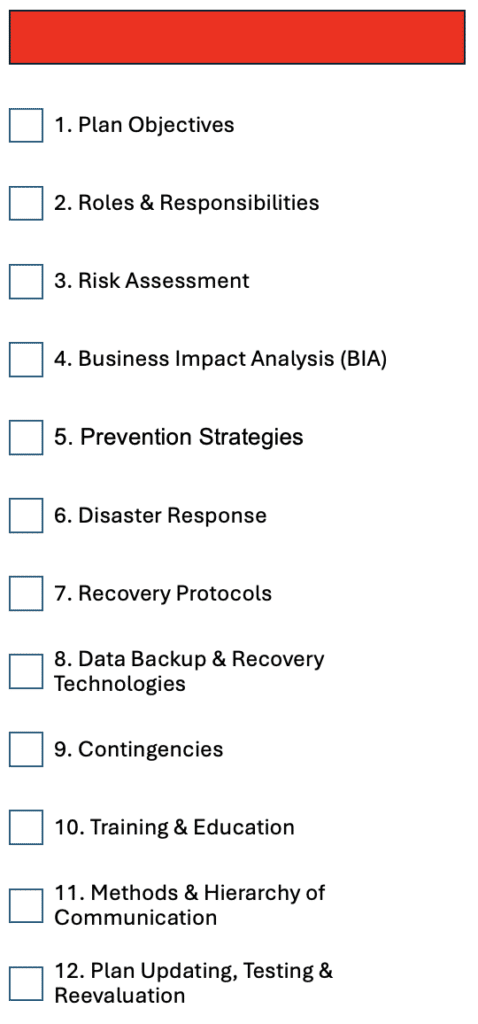Mark the Risk Assessment checkbox

[x=26, y=281]
